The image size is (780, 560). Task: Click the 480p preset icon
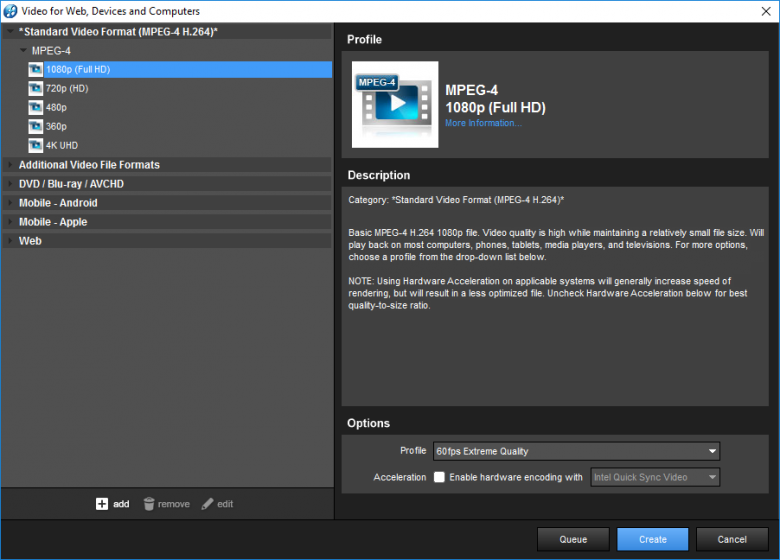coord(35,107)
